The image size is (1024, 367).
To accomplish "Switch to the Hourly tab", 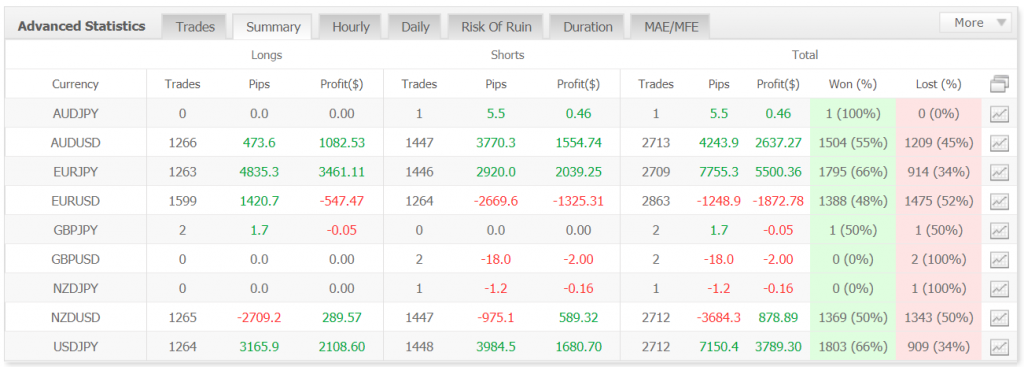I will click(351, 27).
